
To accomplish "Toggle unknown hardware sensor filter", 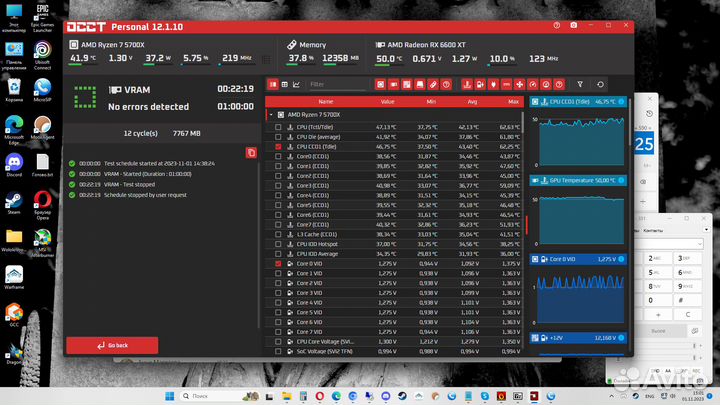I will pyautogui.click(x=446, y=84).
